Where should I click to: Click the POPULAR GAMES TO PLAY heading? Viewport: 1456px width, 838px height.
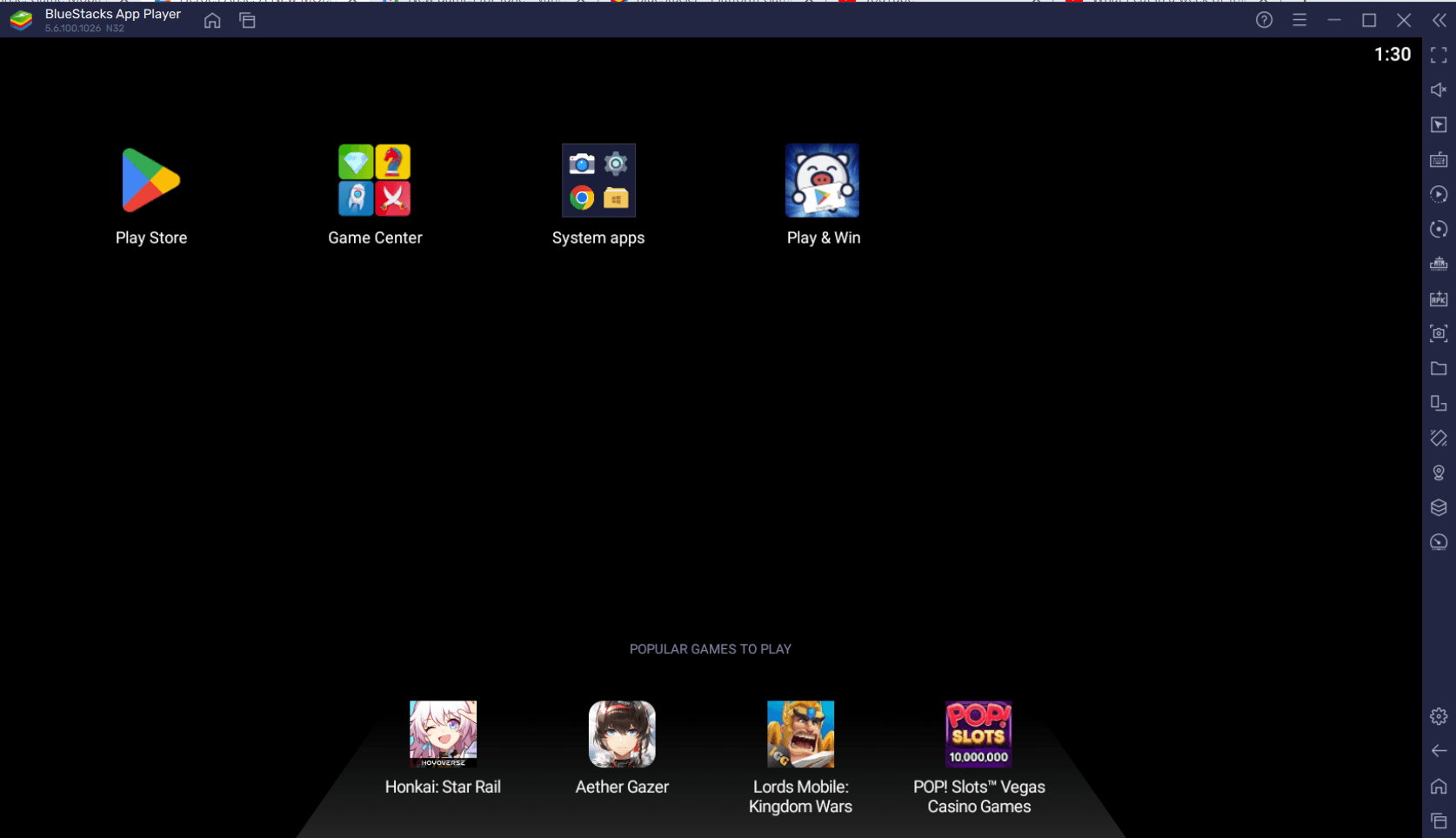tap(711, 649)
